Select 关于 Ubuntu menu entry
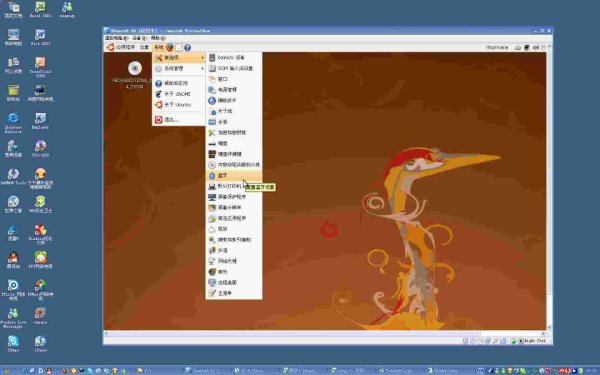 pyautogui.click(x=179, y=104)
